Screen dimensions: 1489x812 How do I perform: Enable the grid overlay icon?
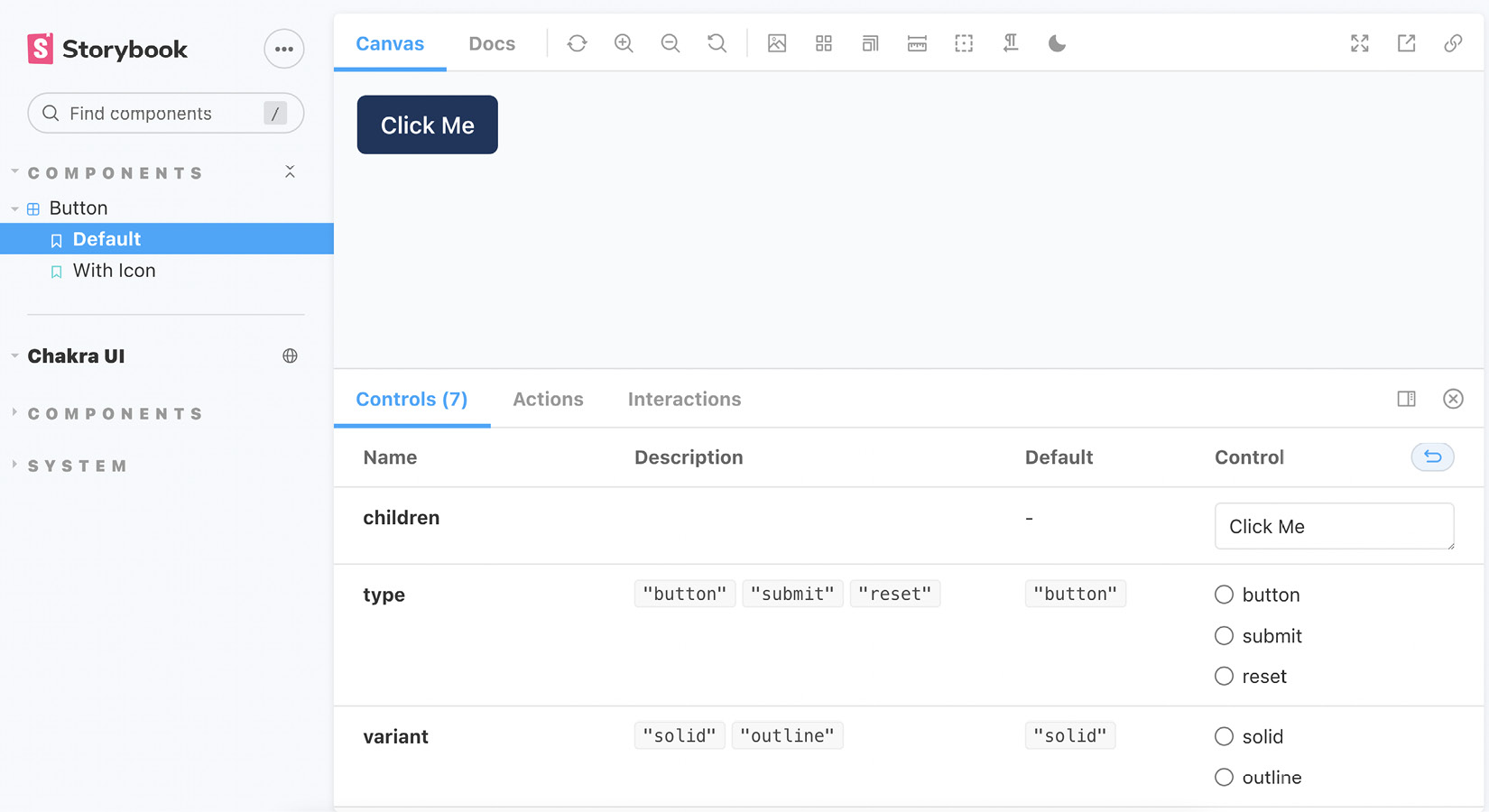click(823, 42)
